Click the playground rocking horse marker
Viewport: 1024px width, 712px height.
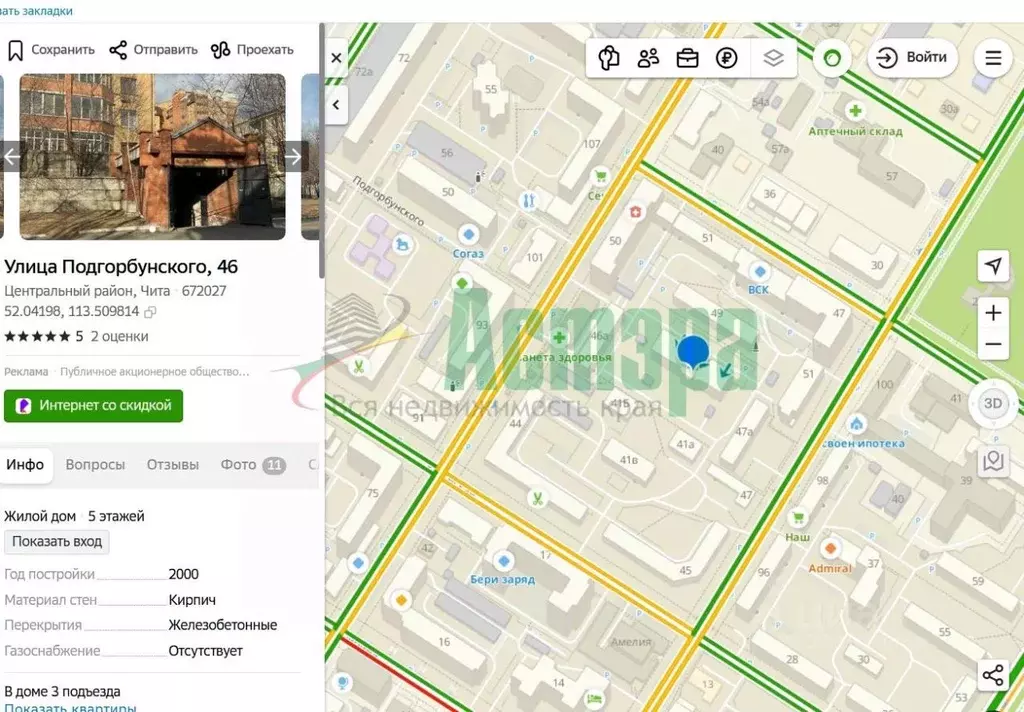click(402, 245)
